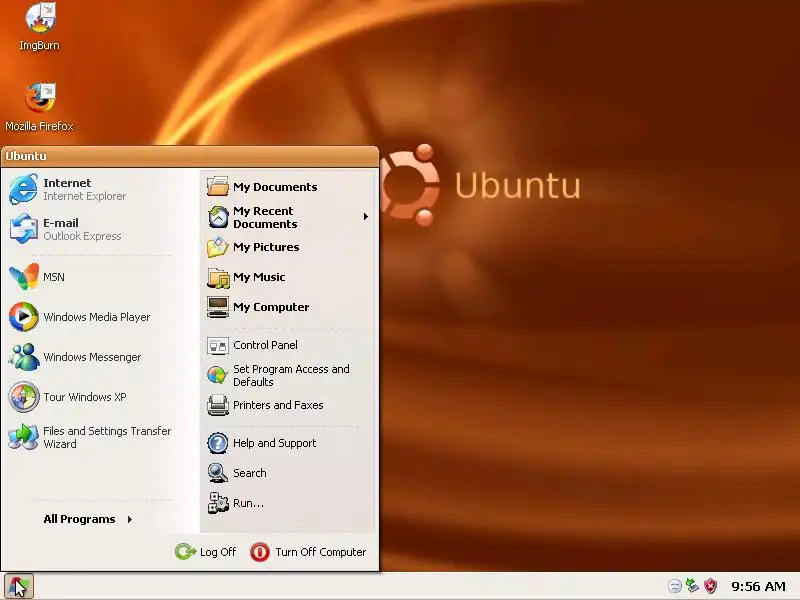Open the My Documents folder icon
This screenshot has width=800, height=600.
point(218,186)
